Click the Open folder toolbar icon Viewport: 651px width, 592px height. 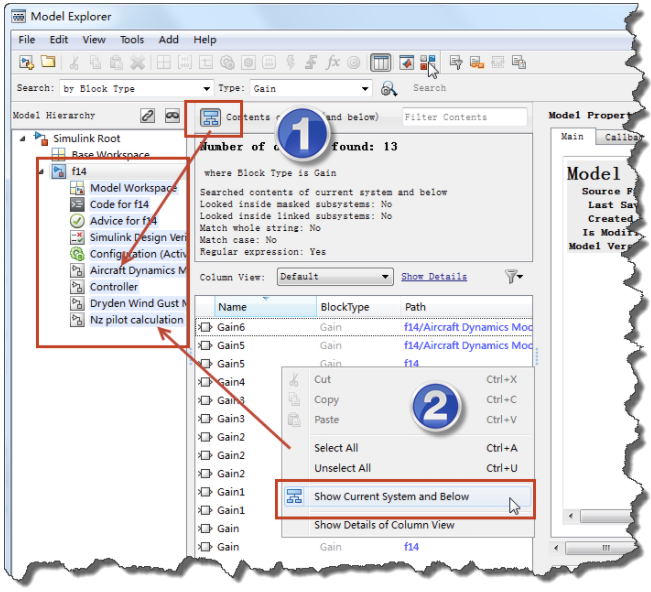click(48, 62)
